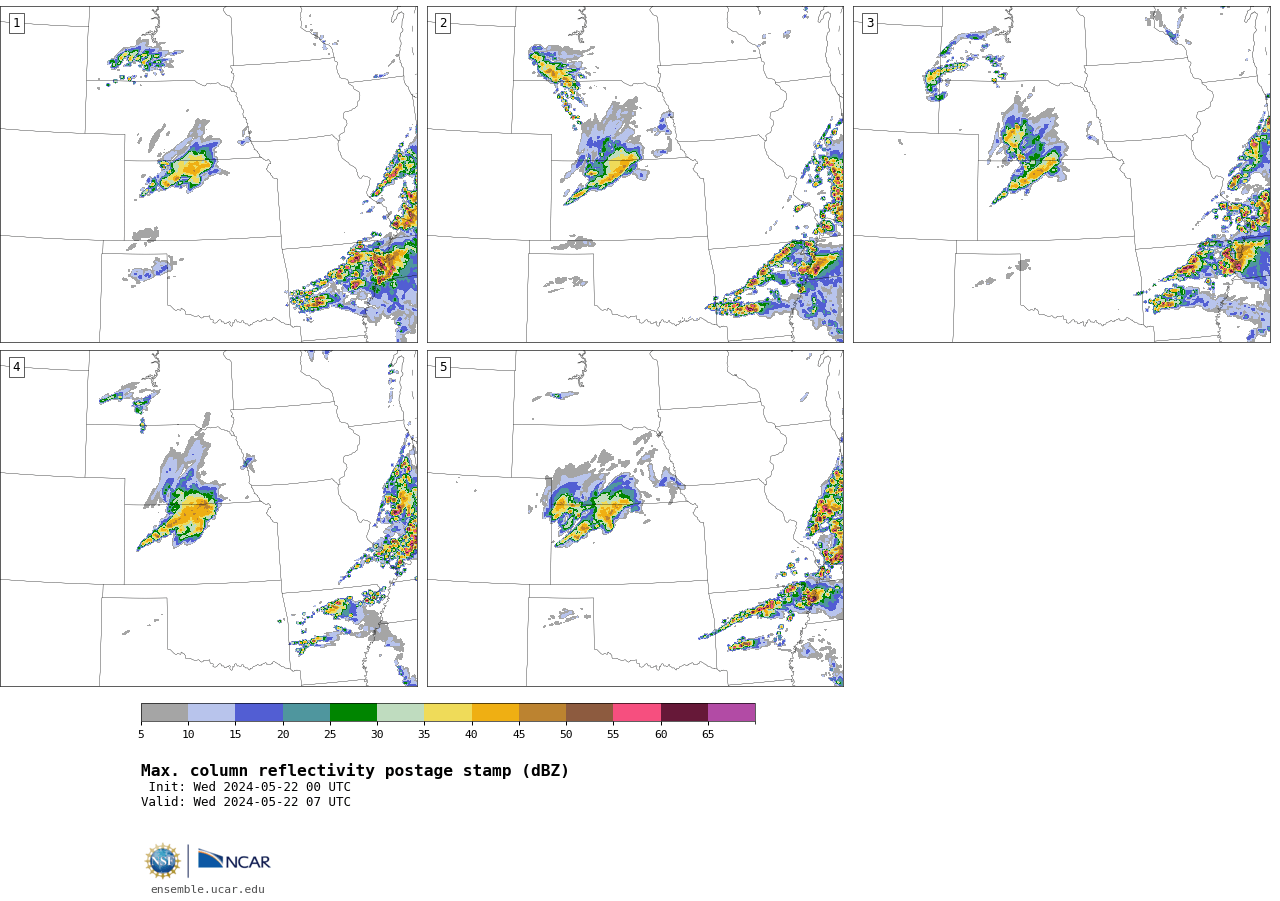This screenshot has height=901, width=1280.
Task: Click the panel number 5 label
Action: point(443,367)
